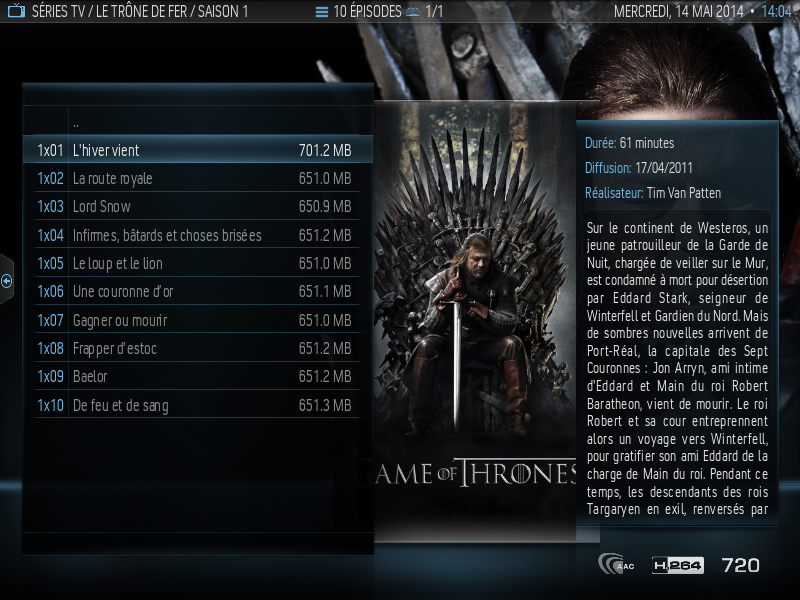This screenshot has width=800, height=600.
Task: Select episode 1x02 La route royale
Action: pyautogui.click(x=198, y=178)
